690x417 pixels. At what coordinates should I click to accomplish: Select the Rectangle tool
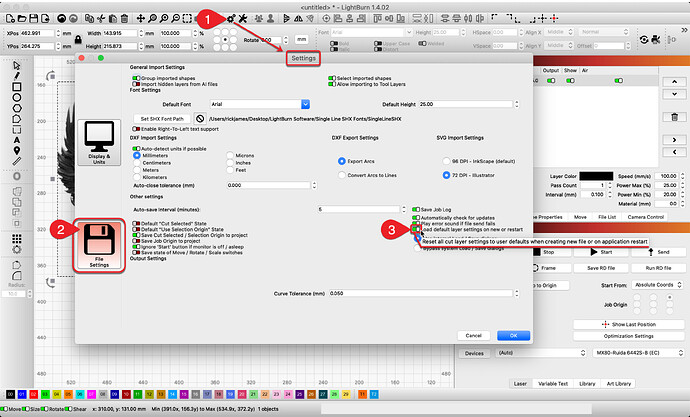(x=17, y=87)
